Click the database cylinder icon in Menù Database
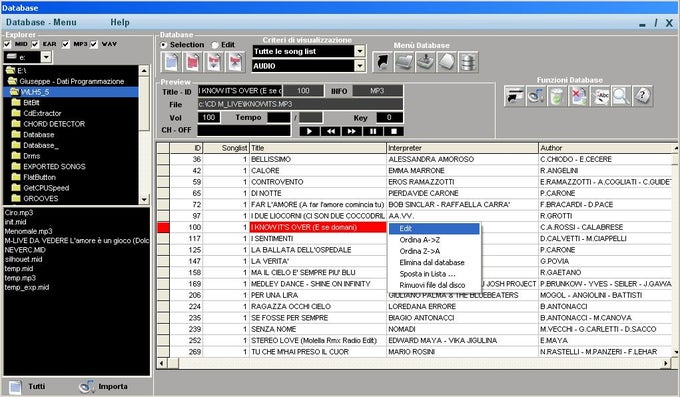This screenshot has width=680, height=397. [468, 62]
